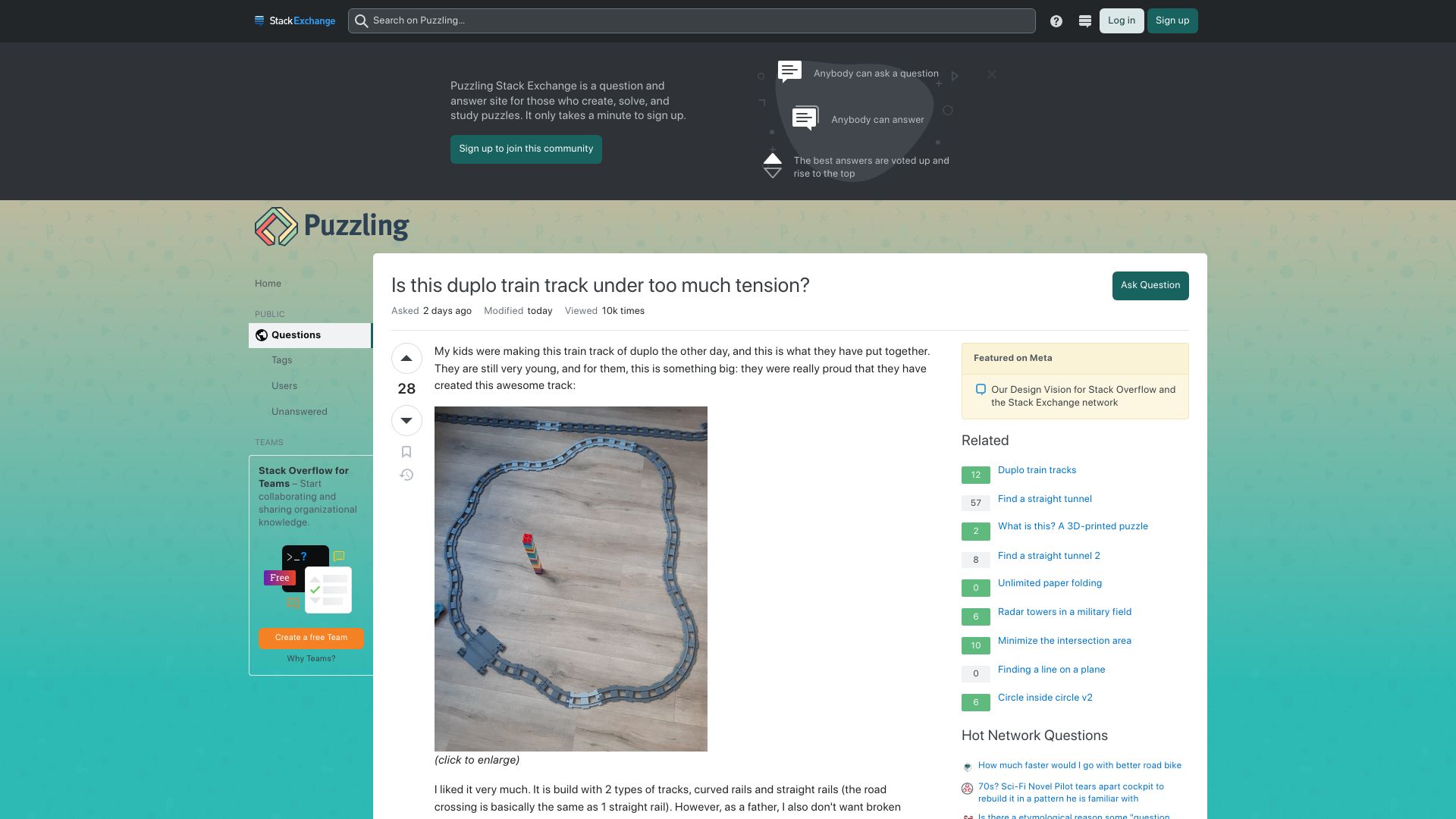
Task: Click Create a free Team button
Action: pos(311,638)
